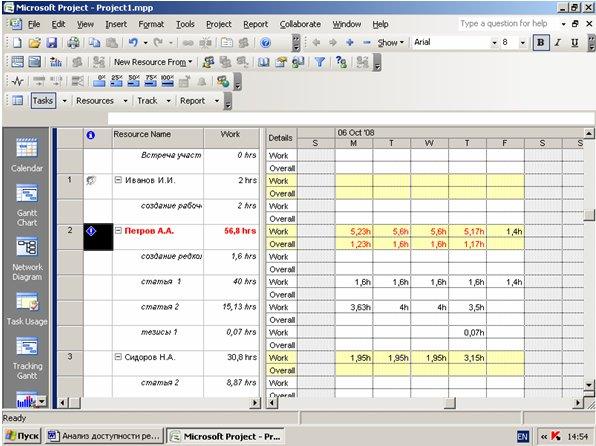Toggle Italic formatting button
The width and height of the screenshot is (596, 446).
pyautogui.click(x=558, y=43)
